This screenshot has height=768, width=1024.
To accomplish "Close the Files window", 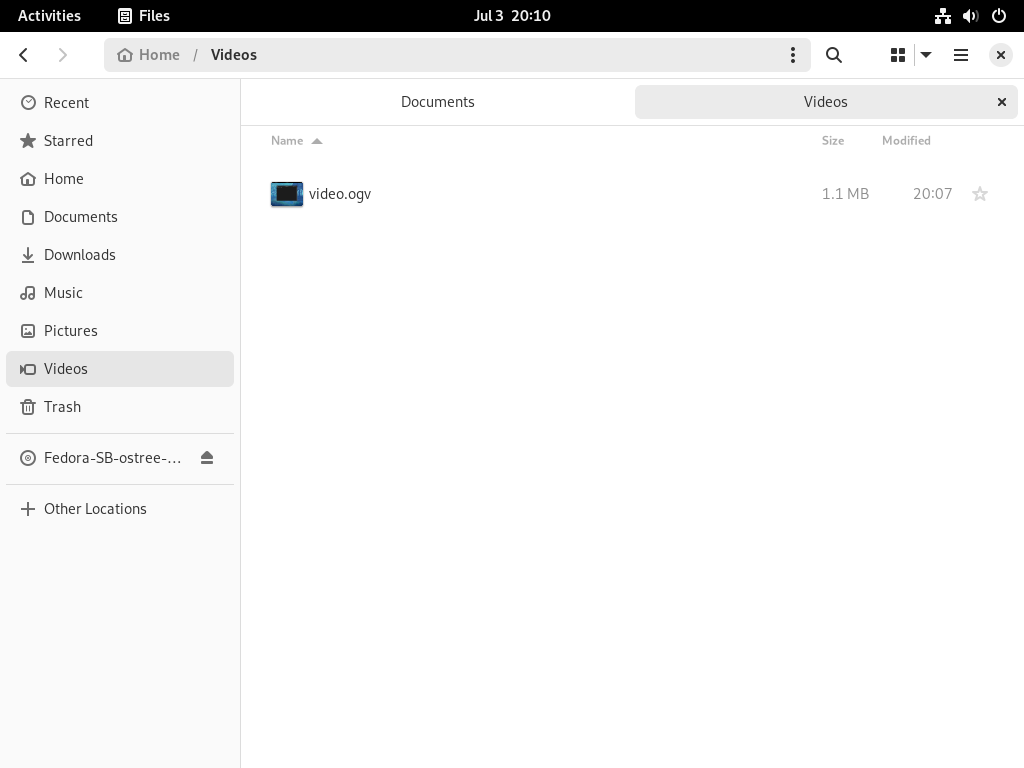I will click(x=1000, y=55).
